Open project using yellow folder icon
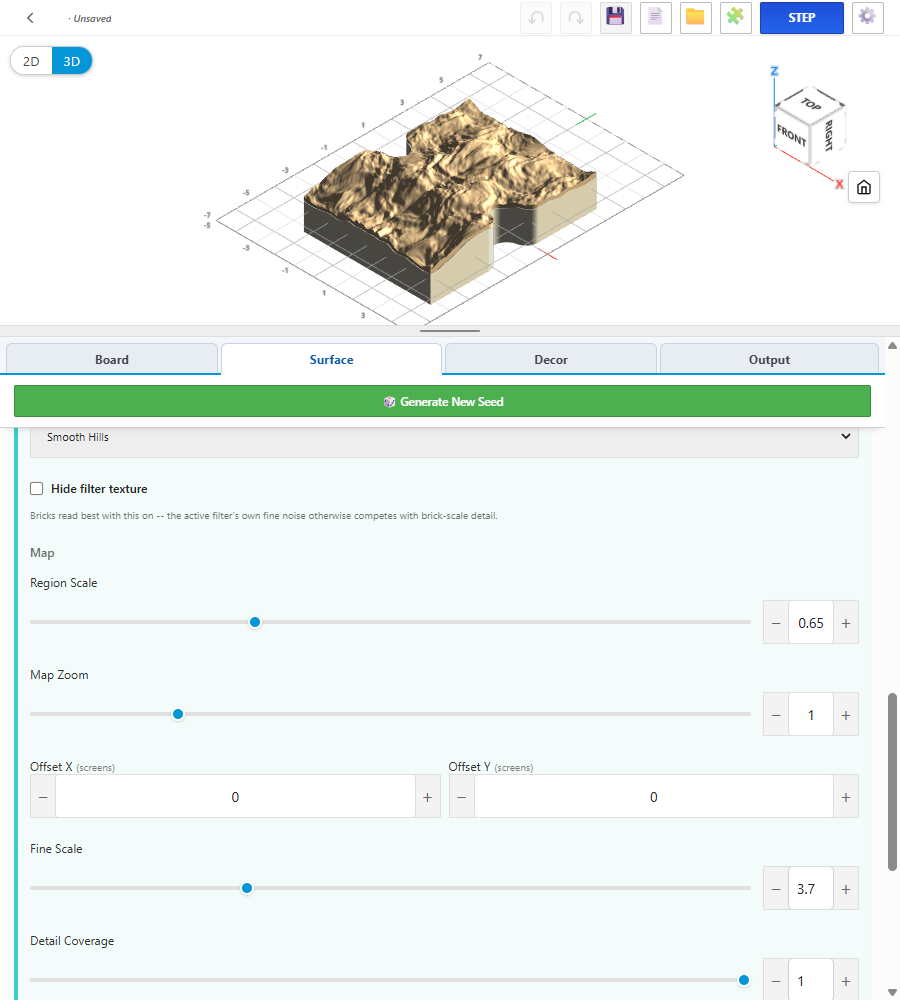This screenshot has width=900, height=1000. tap(695, 18)
